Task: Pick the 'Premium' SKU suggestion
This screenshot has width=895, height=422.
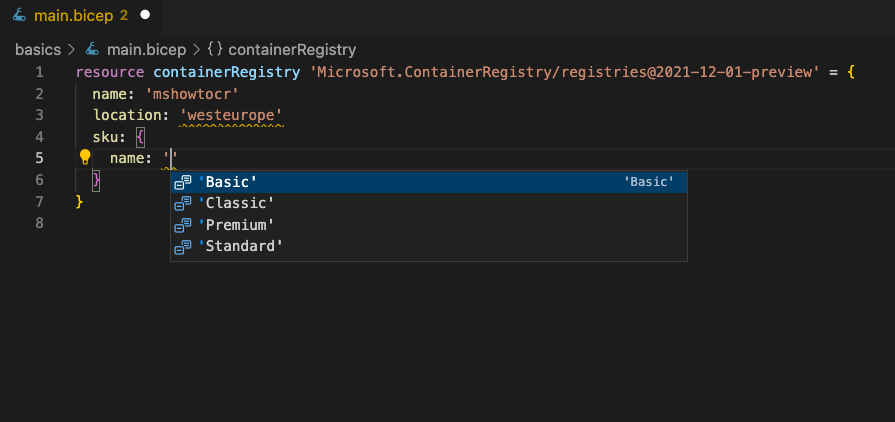Action: [429, 226]
